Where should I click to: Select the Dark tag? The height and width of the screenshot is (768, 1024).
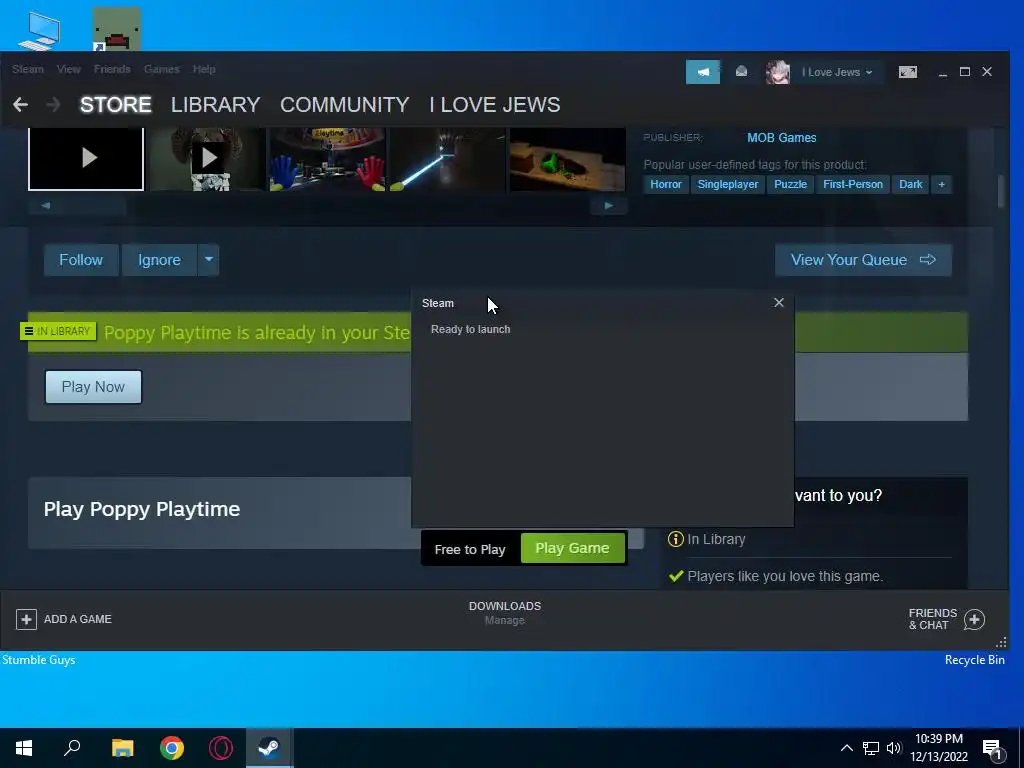tap(910, 184)
